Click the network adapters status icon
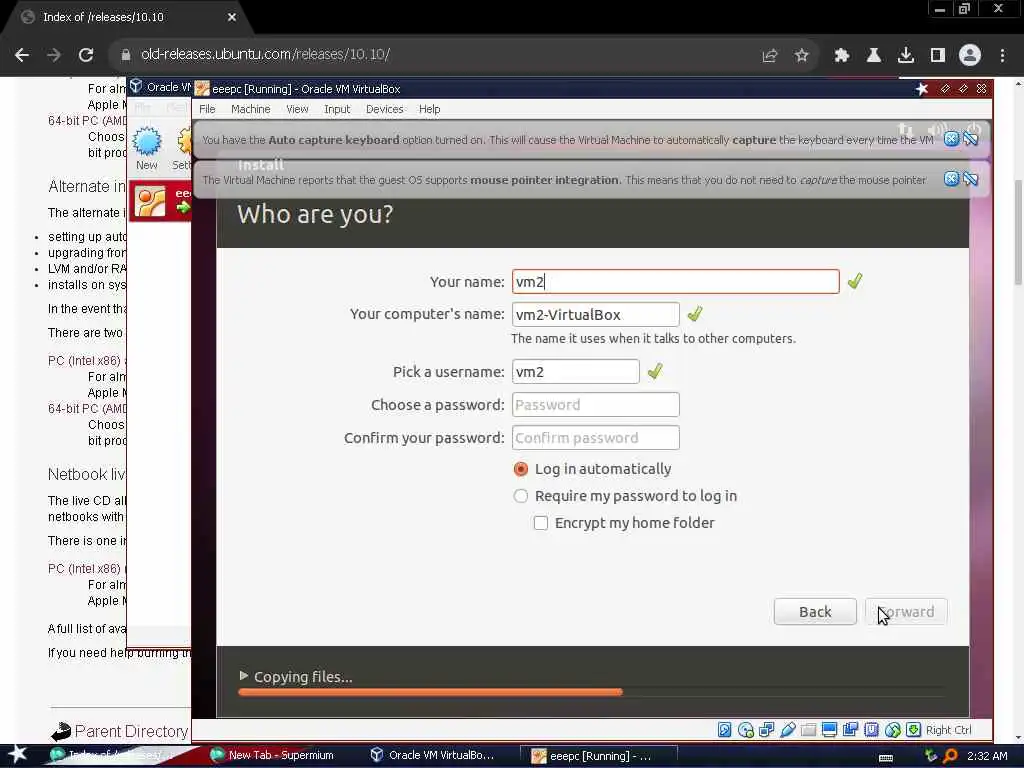Screen dimensions: 1024x768 766,729
